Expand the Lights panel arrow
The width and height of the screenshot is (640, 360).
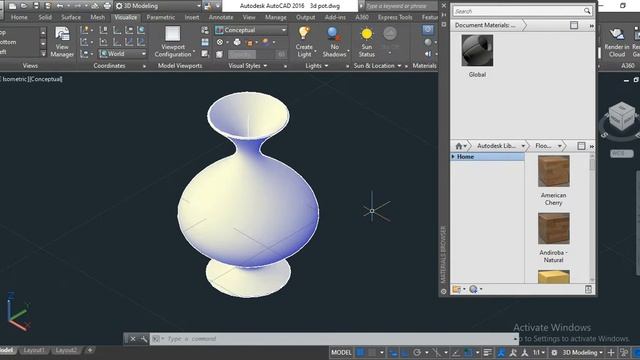pyautogui.click(x=326, y=66)
